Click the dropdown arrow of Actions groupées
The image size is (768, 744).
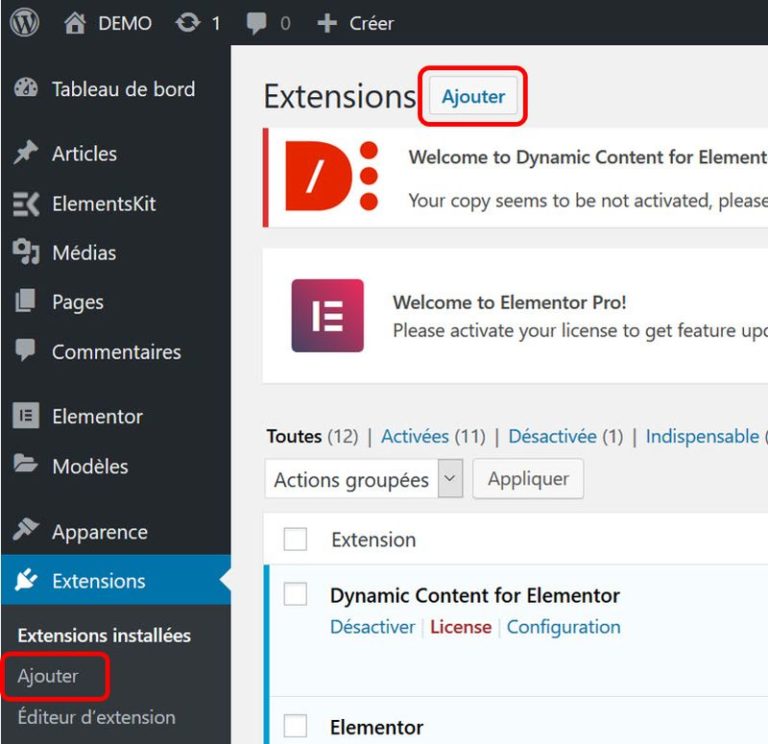[450, 479]
